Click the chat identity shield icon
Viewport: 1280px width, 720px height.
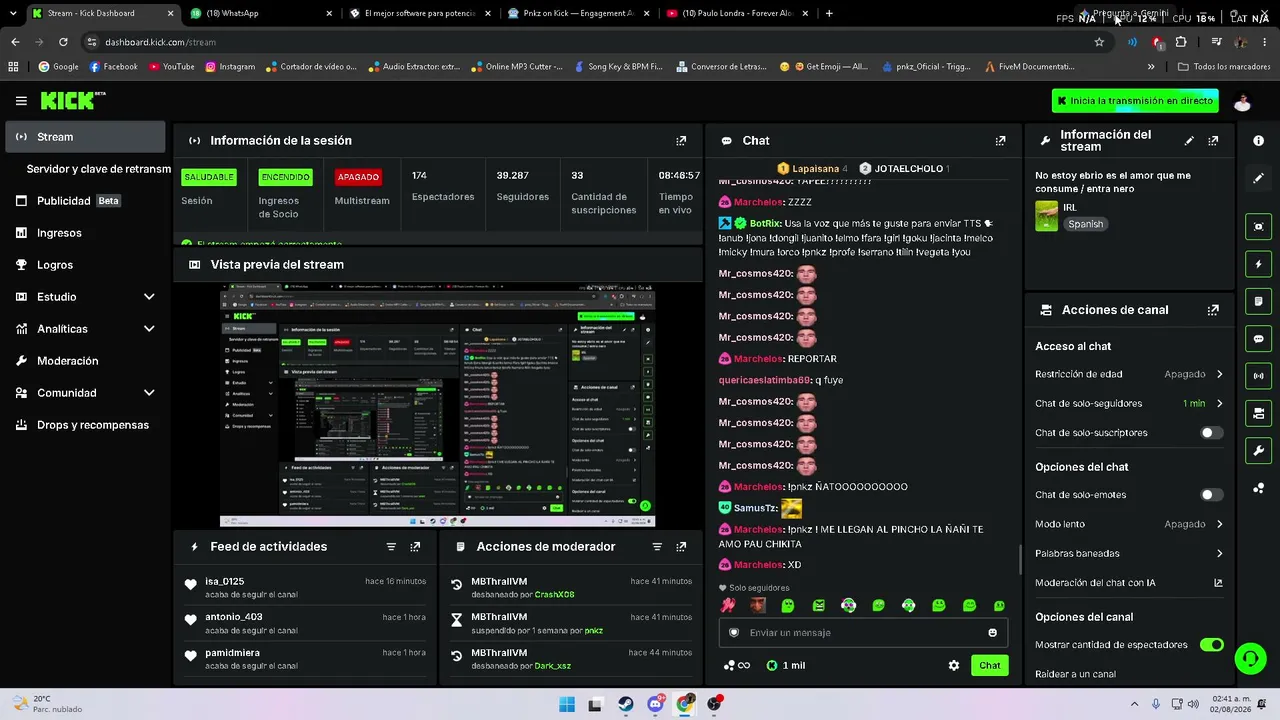[734, 633]
